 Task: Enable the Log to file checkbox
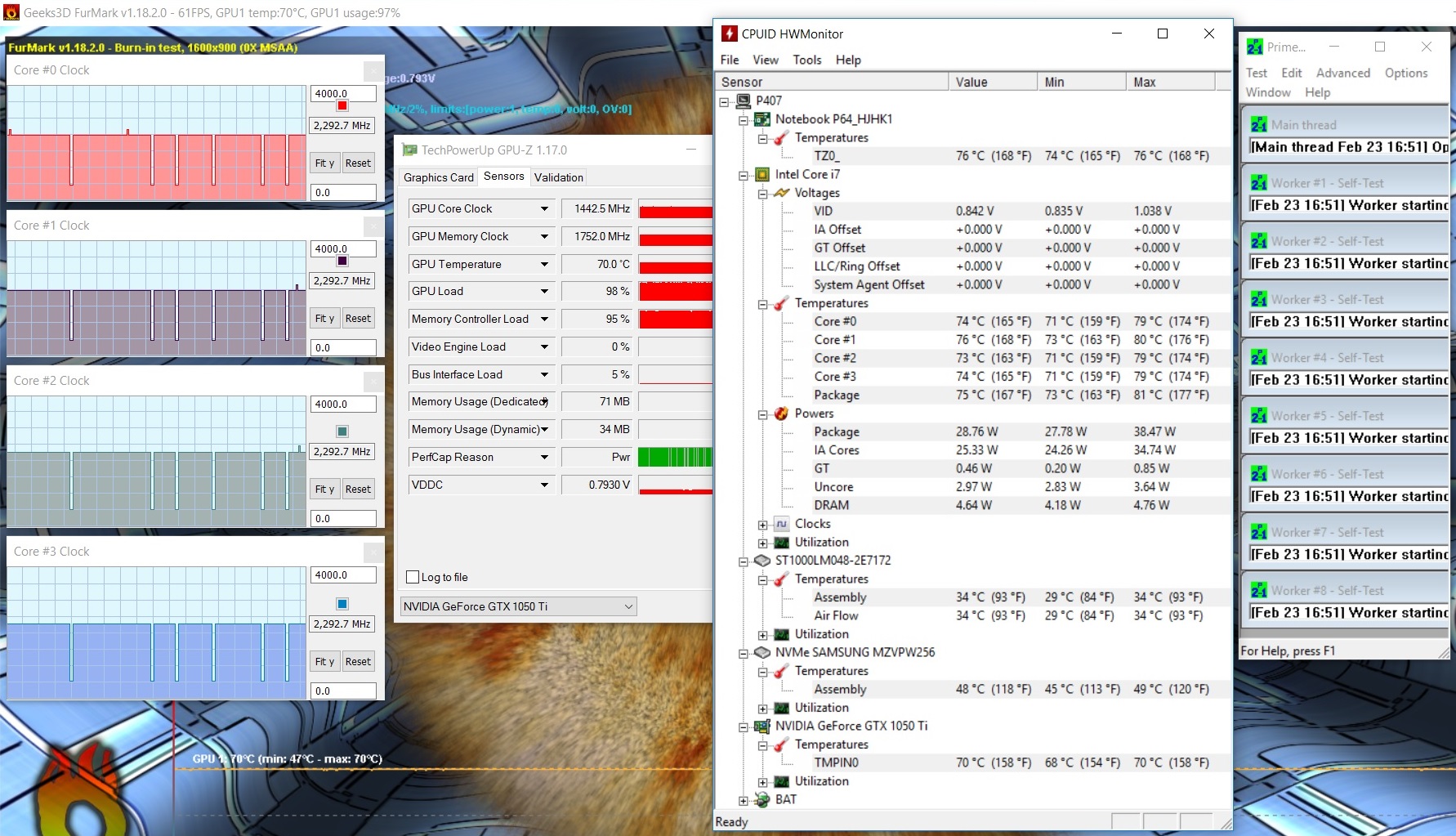click(x=413, y=577)
